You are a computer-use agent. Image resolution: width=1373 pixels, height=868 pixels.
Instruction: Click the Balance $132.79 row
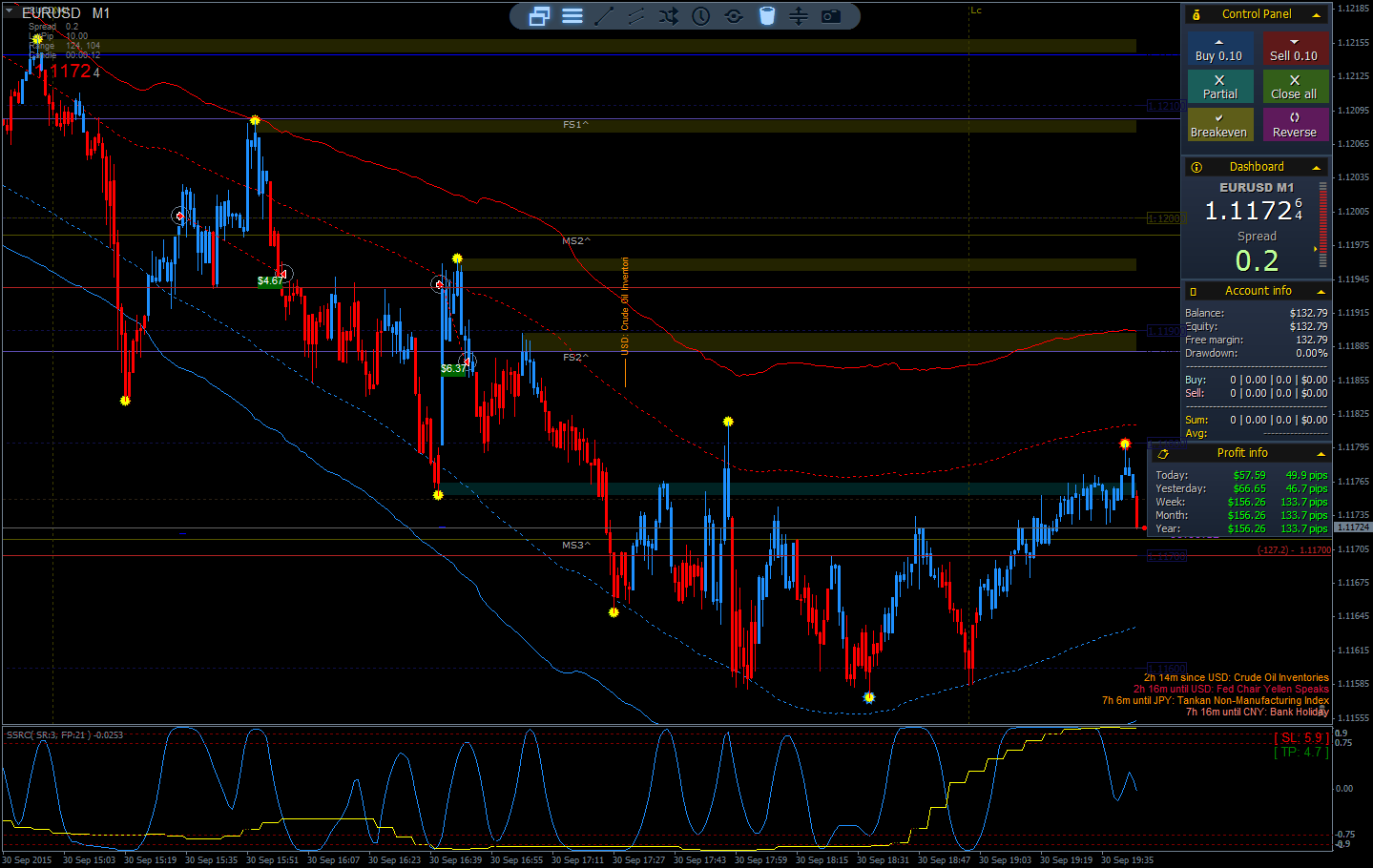click(x=1256, y=313)
